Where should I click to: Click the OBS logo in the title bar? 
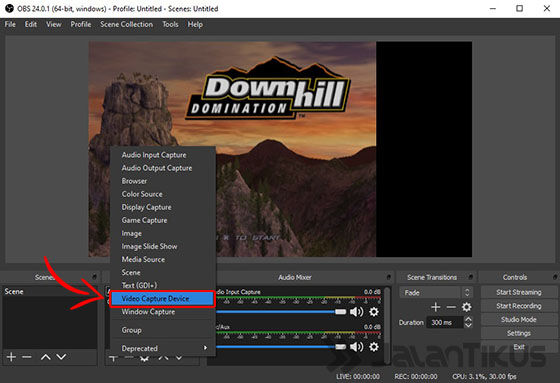tap(9, 8)
